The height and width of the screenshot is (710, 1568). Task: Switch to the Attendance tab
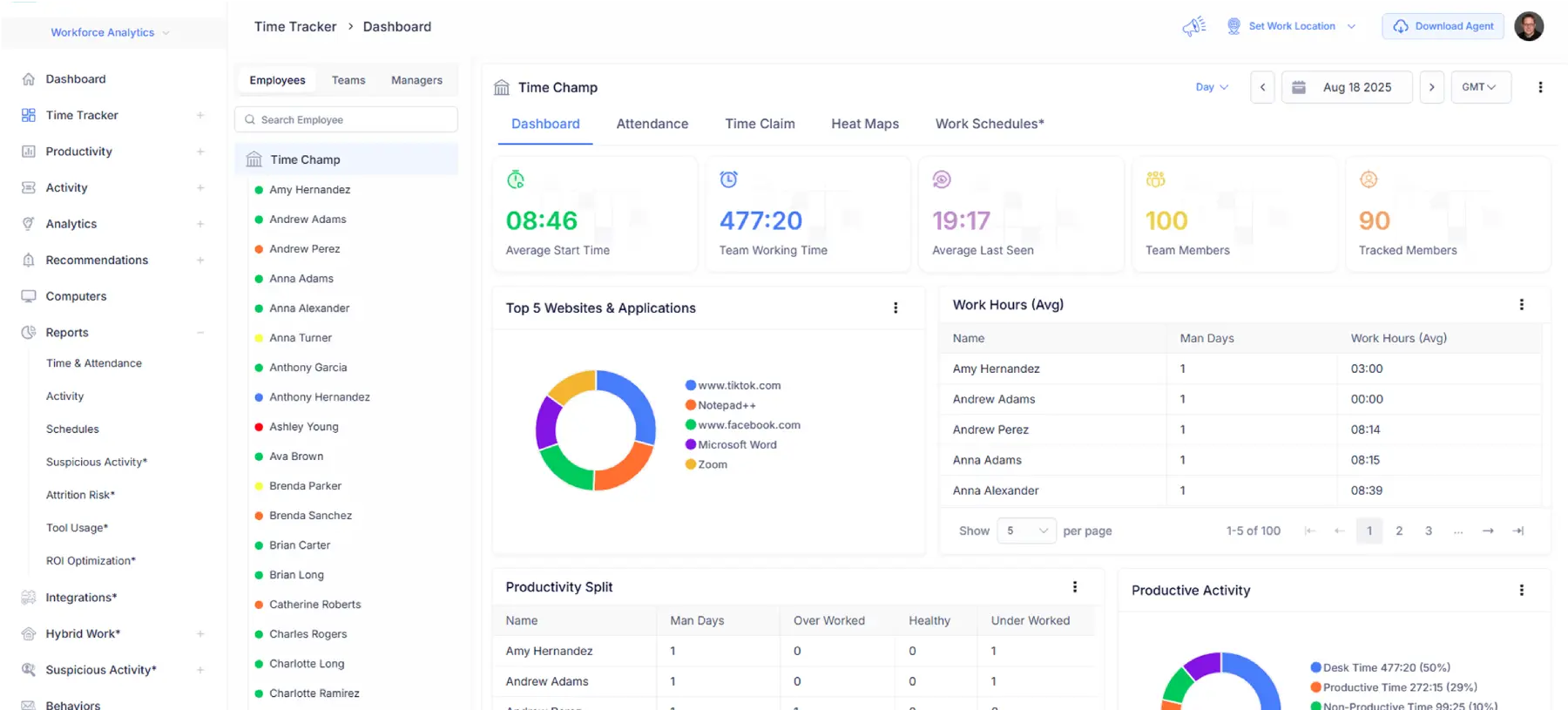tap(652, 124)
